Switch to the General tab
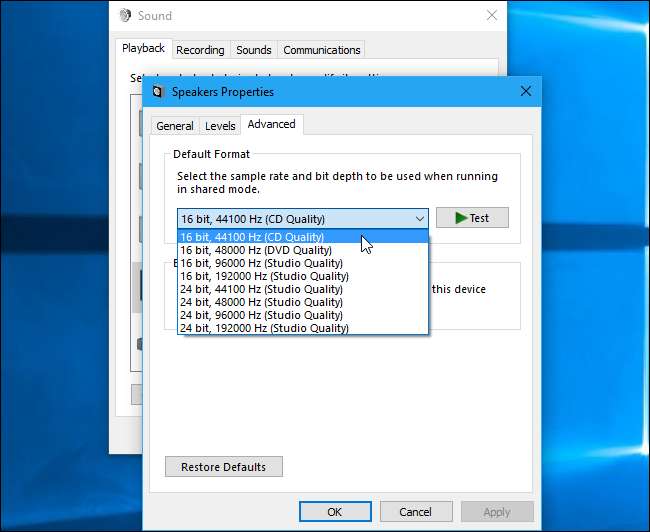 pos(175,126)
